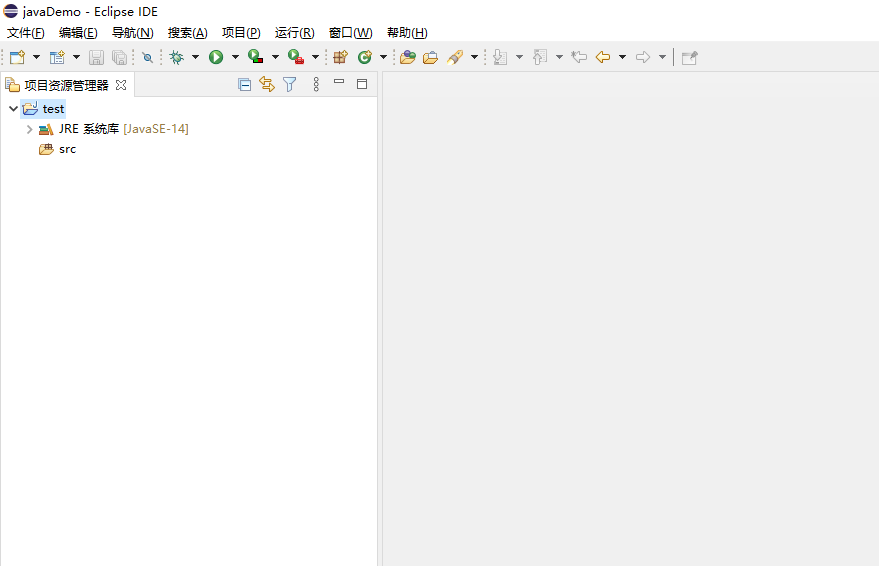Collapse the test project node
Screen dimensions: 879x566
[13, 109]
